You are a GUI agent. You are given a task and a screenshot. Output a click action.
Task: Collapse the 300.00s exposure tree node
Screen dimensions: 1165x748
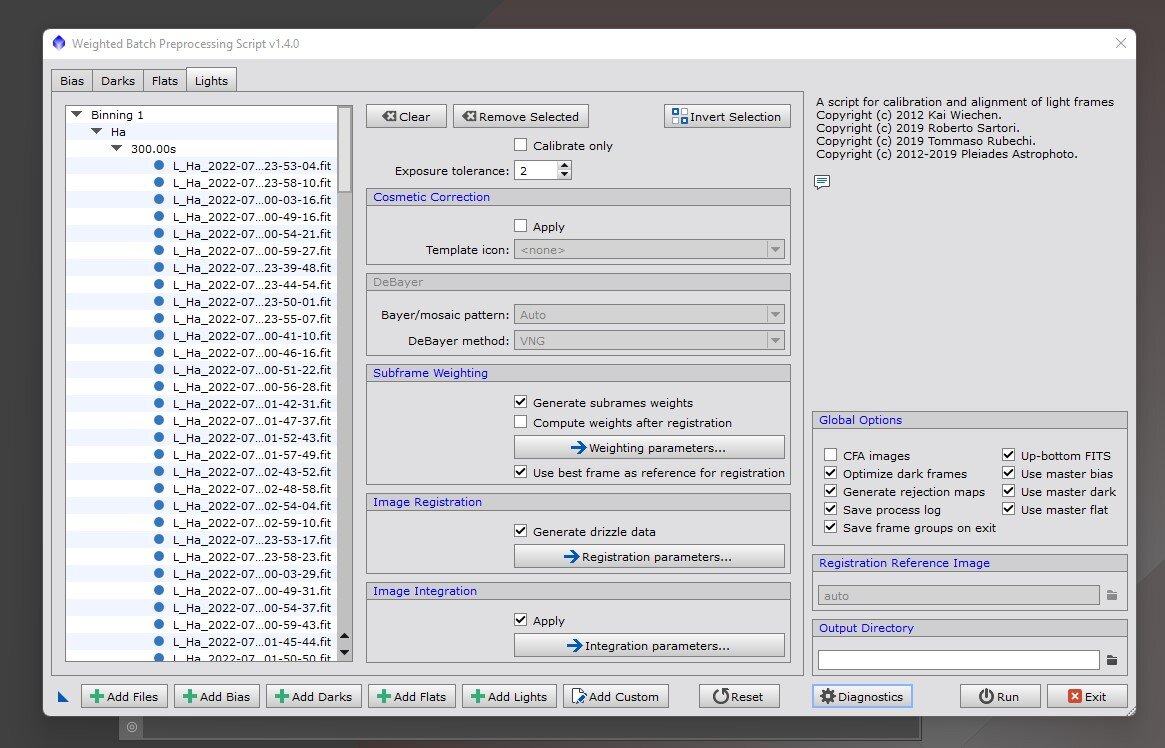(x=117, y=149)
